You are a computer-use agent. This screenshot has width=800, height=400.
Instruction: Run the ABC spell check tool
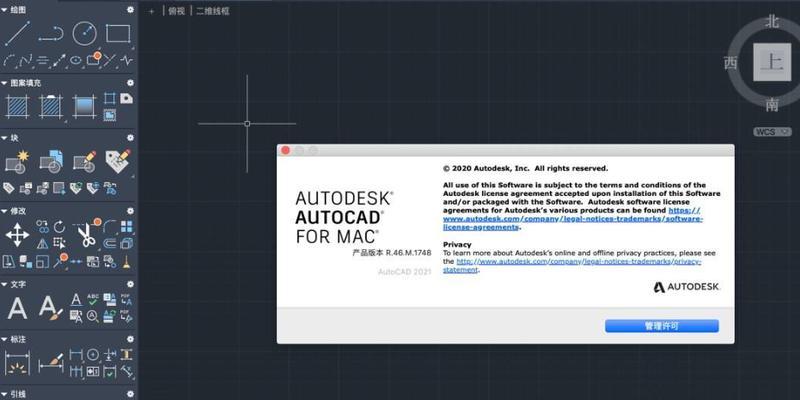[93, 299]
